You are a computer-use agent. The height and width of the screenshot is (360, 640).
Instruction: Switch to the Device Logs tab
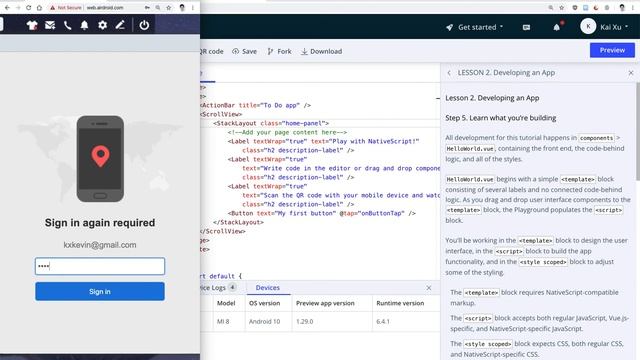218,288
